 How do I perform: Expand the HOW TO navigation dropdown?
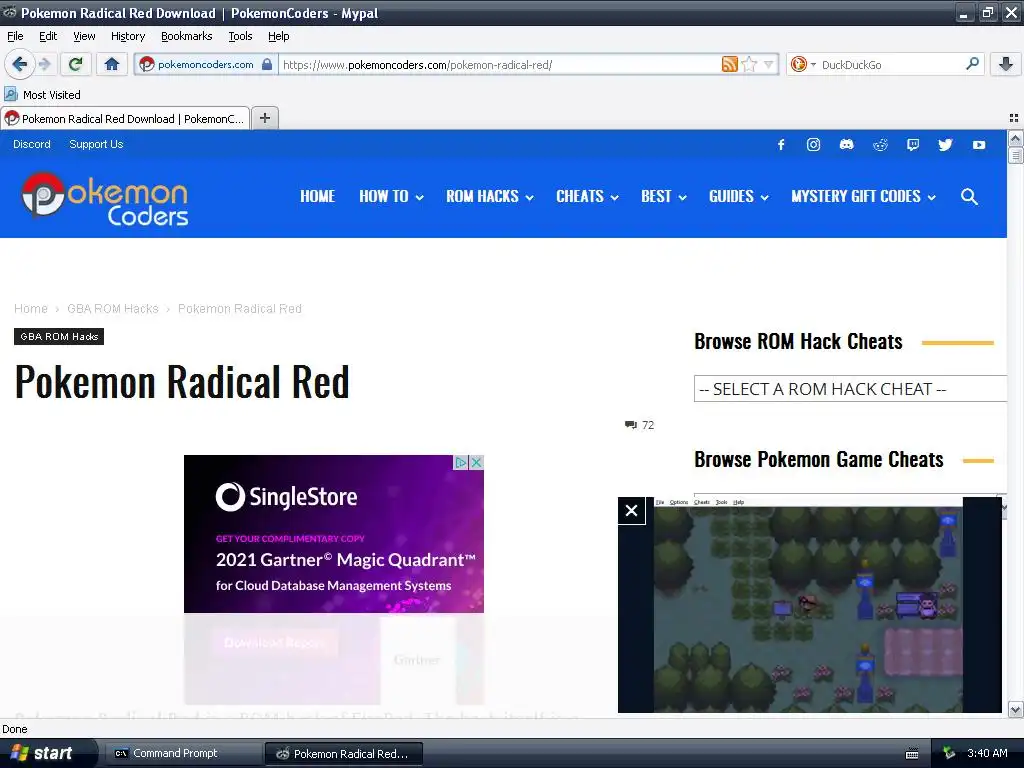[391, 197]
